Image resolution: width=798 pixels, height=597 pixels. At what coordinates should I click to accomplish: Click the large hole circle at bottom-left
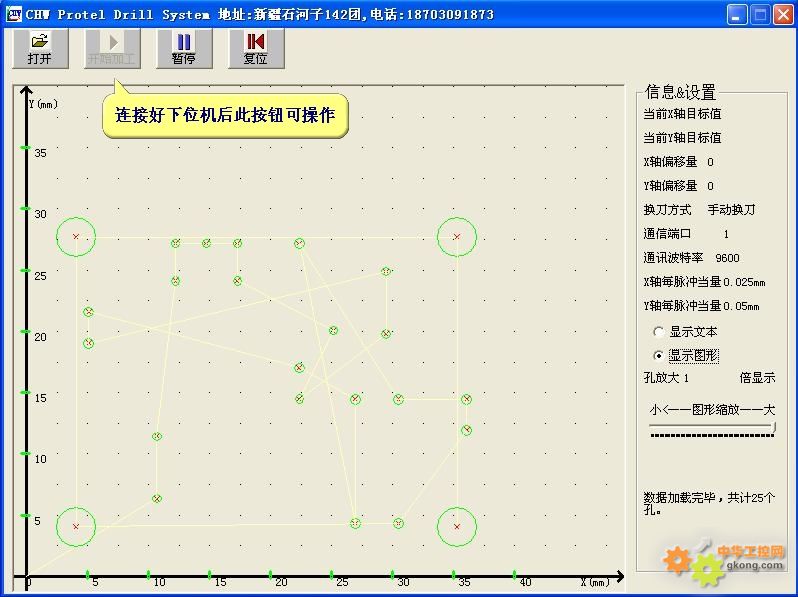[x=76, y=527]
